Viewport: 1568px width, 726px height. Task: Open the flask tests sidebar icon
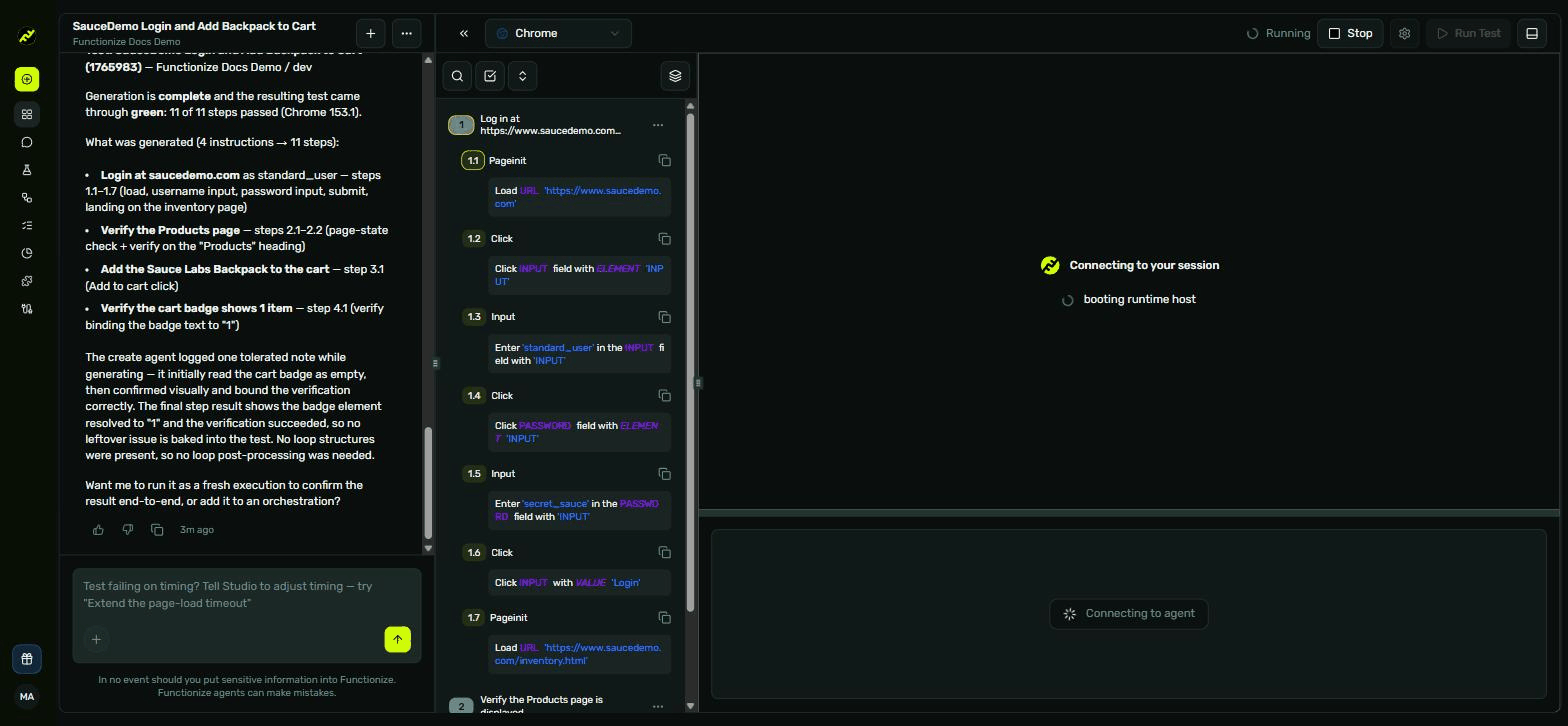pos(27,170)
